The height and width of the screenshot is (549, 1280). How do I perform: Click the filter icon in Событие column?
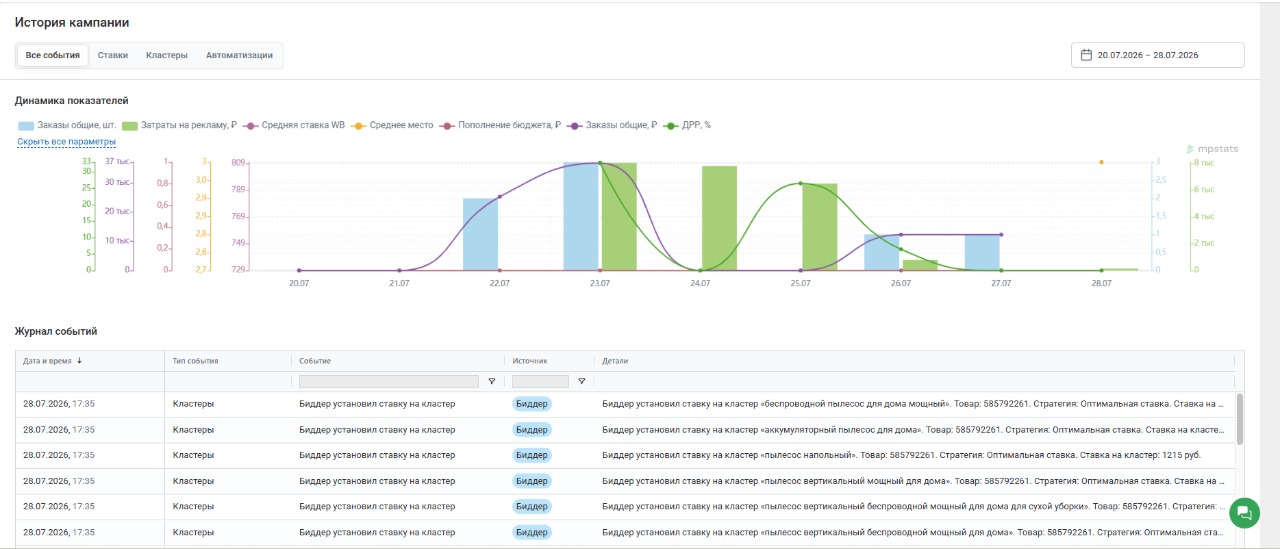tap(491, 381)
